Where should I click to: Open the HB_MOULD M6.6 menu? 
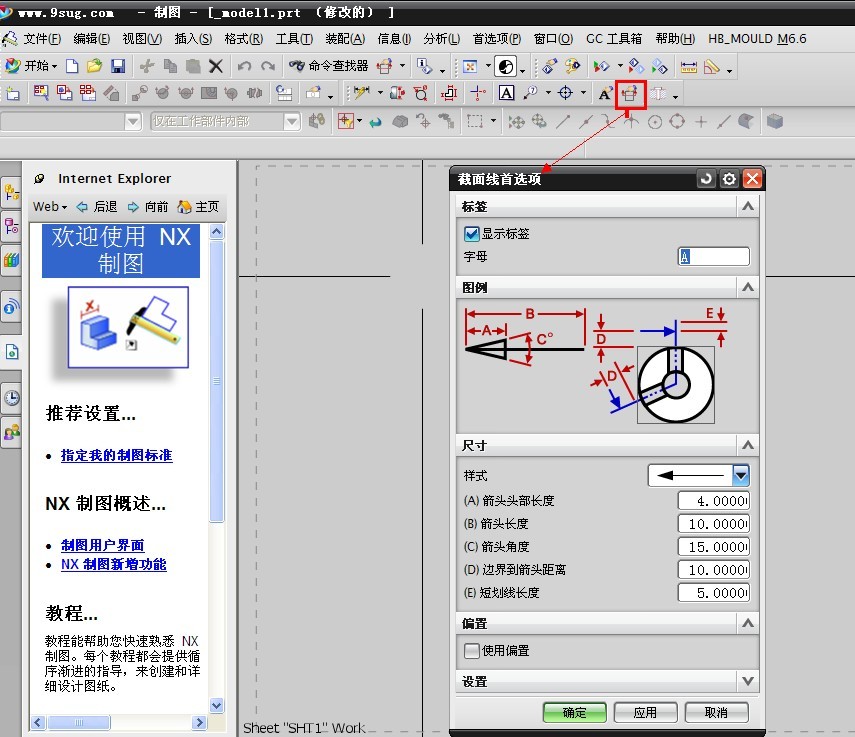tap(757, 39)
